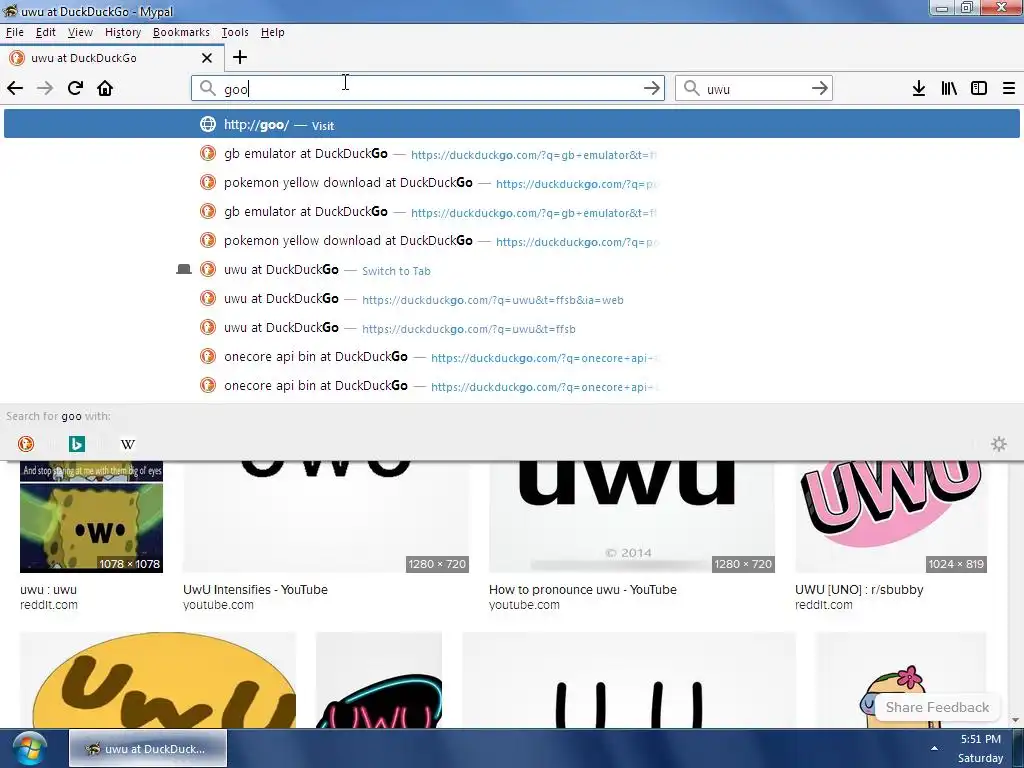Click the Mypal taskbar button

pos(148,748)
